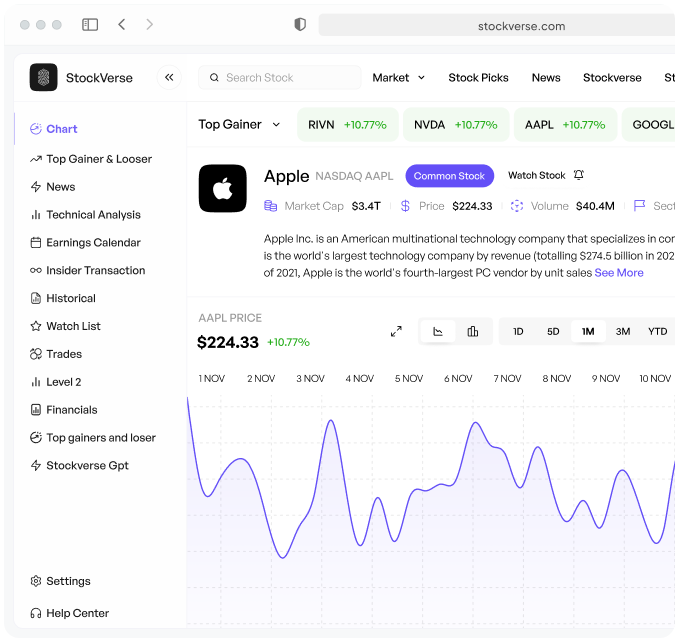
Task: Open Stockverse in top navigation
Action: [612, 78]
